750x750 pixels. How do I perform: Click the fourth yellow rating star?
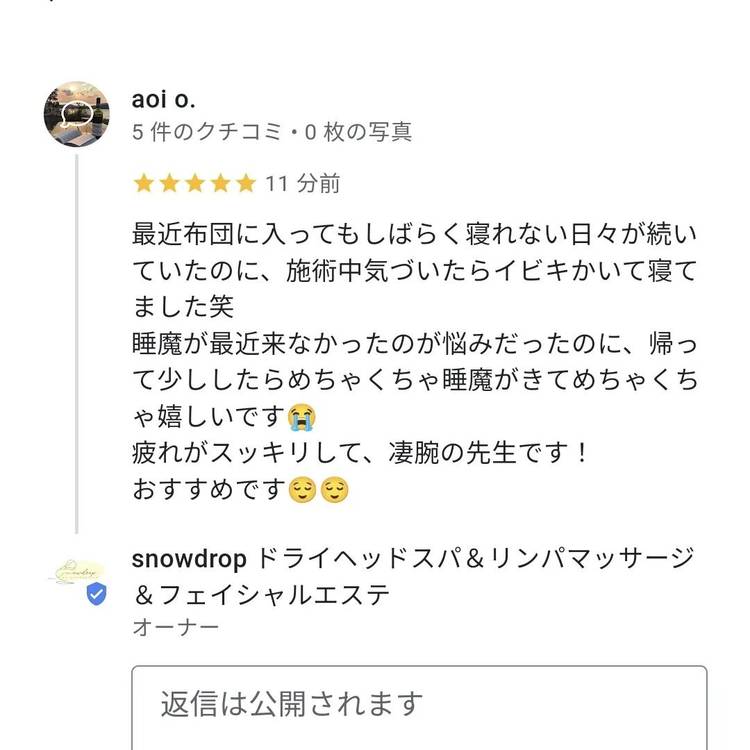pos(220,184)
